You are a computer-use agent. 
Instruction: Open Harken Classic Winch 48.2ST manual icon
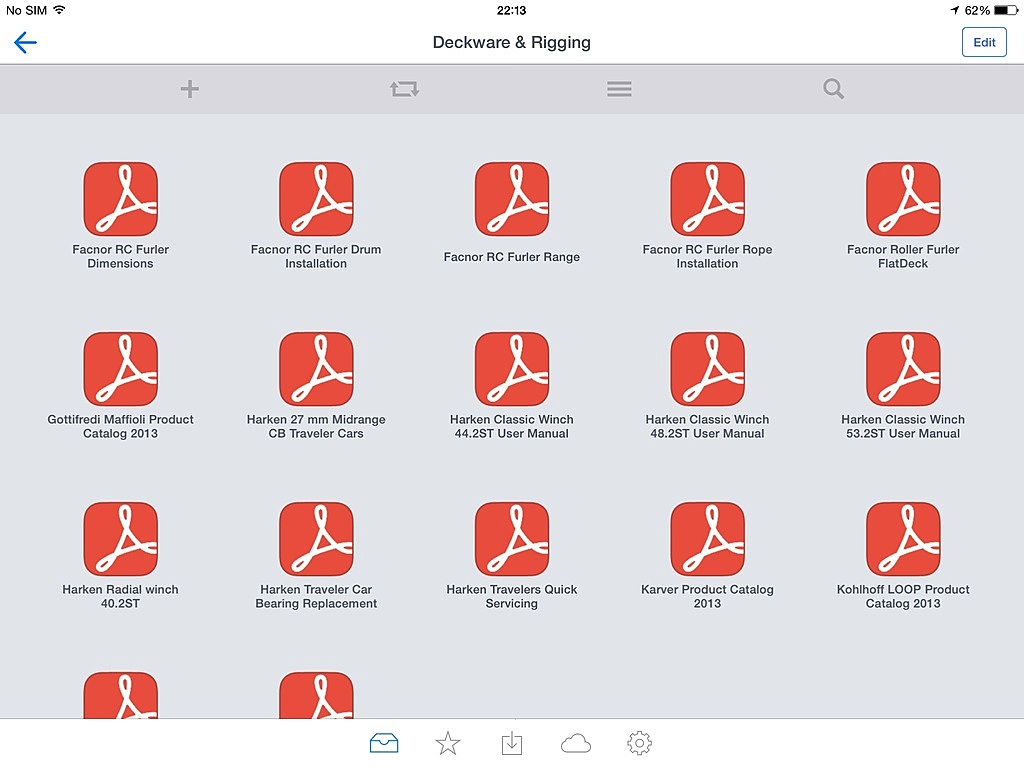[x=707, y=369]
